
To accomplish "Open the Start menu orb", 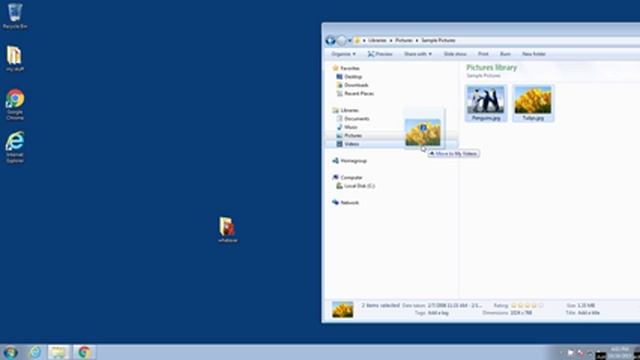I will (x=11, y=352).
